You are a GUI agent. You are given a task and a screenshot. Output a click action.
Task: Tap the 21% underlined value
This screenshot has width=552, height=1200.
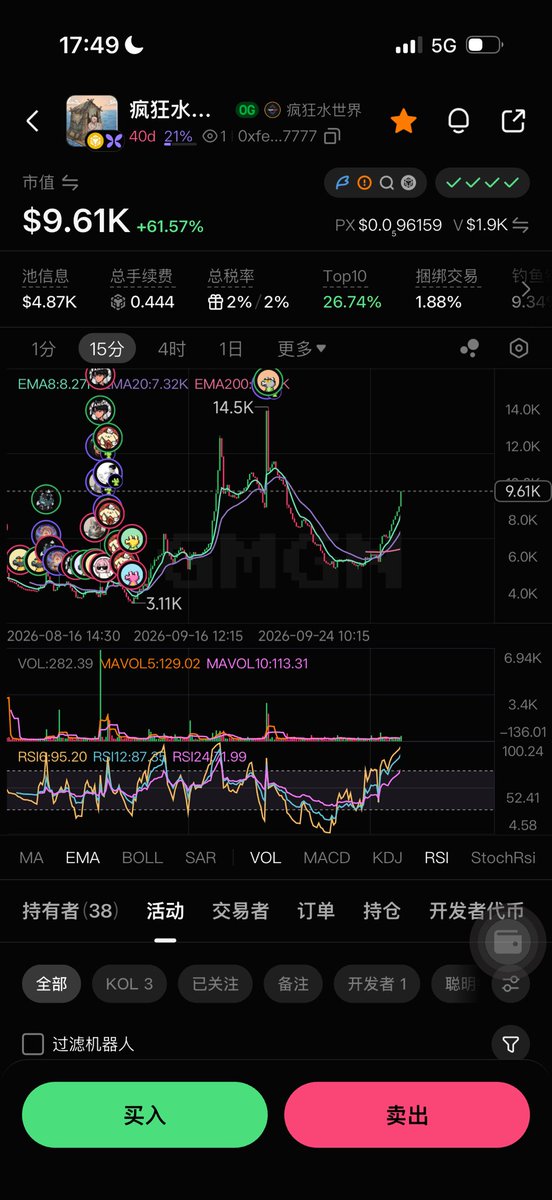tap(179, 136)
